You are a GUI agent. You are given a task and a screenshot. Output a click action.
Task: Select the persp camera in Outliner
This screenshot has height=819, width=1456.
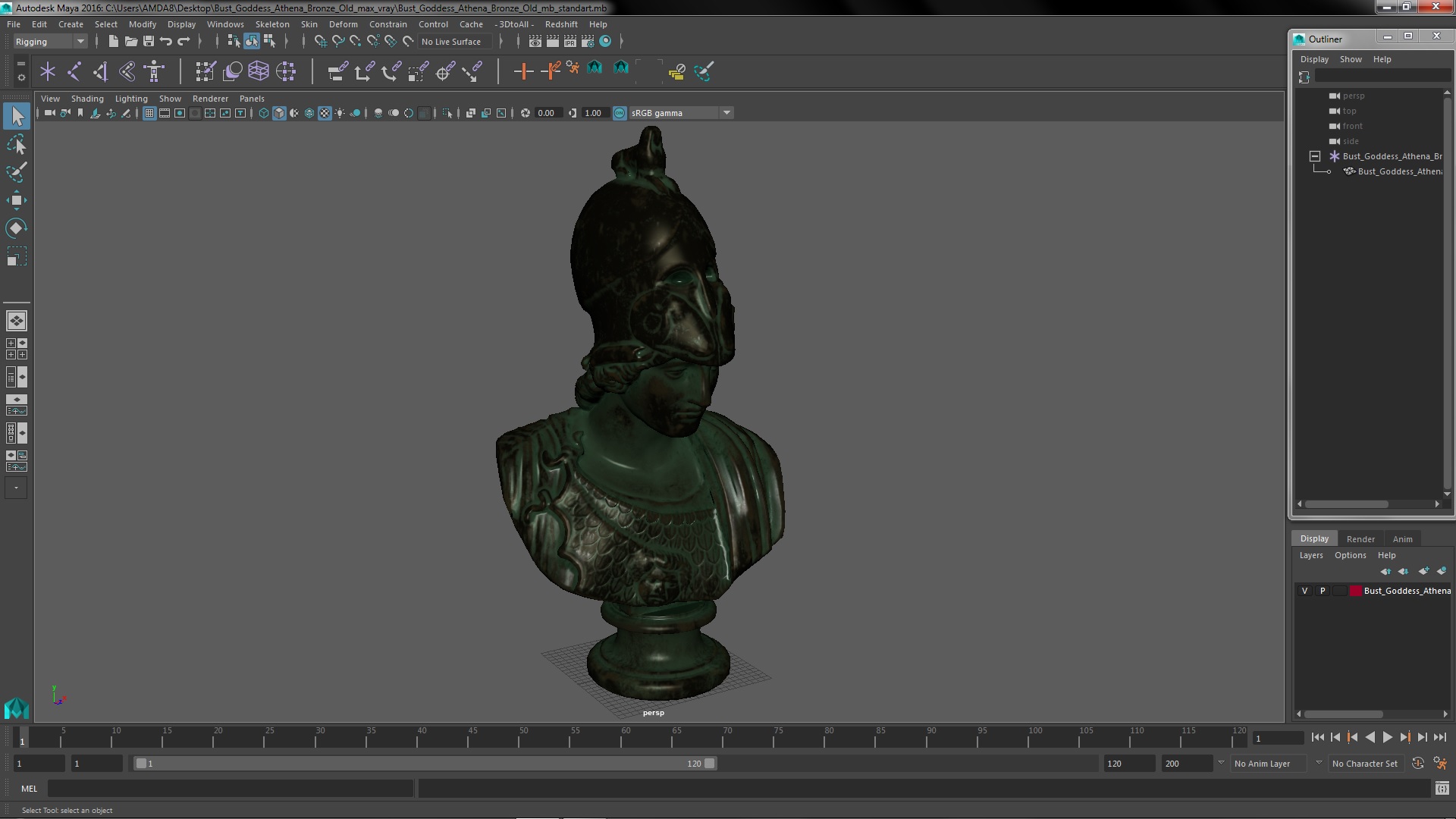[x=1353, y=96]
